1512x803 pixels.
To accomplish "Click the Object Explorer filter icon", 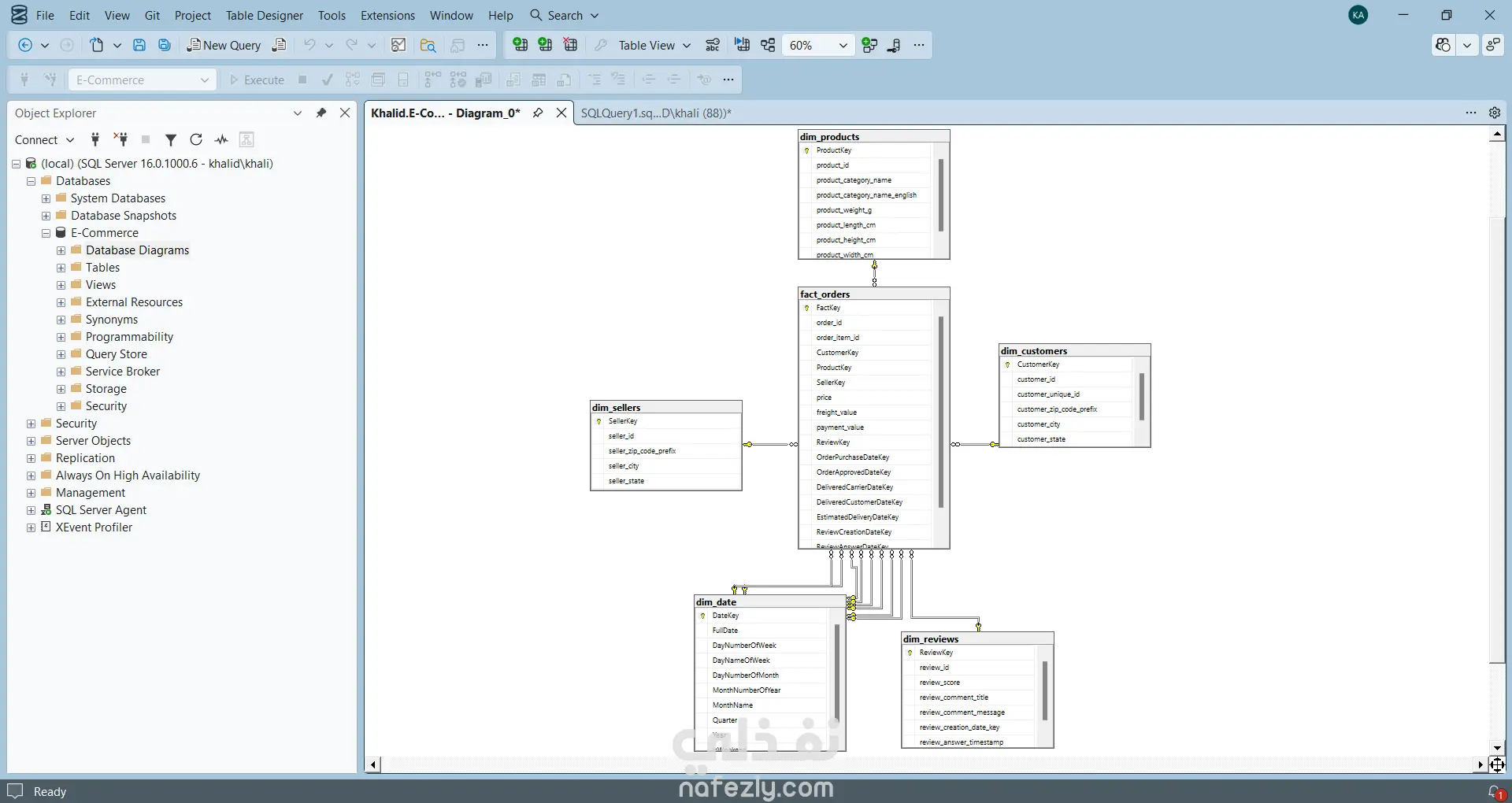I will (170, 140).
